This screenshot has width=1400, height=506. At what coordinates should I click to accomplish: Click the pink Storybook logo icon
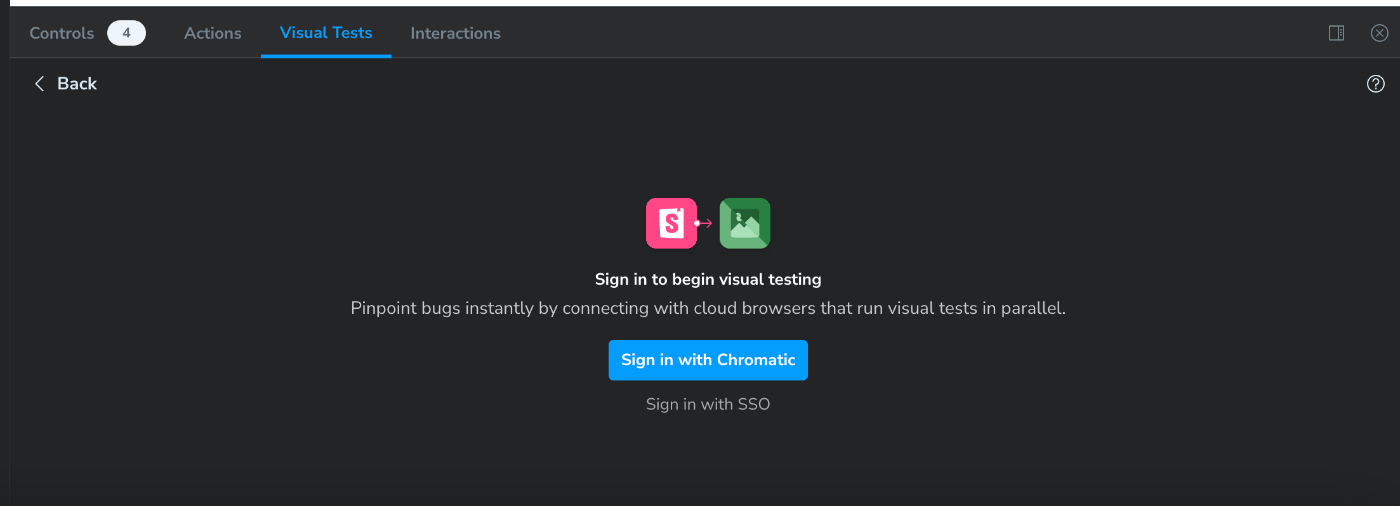671,223
